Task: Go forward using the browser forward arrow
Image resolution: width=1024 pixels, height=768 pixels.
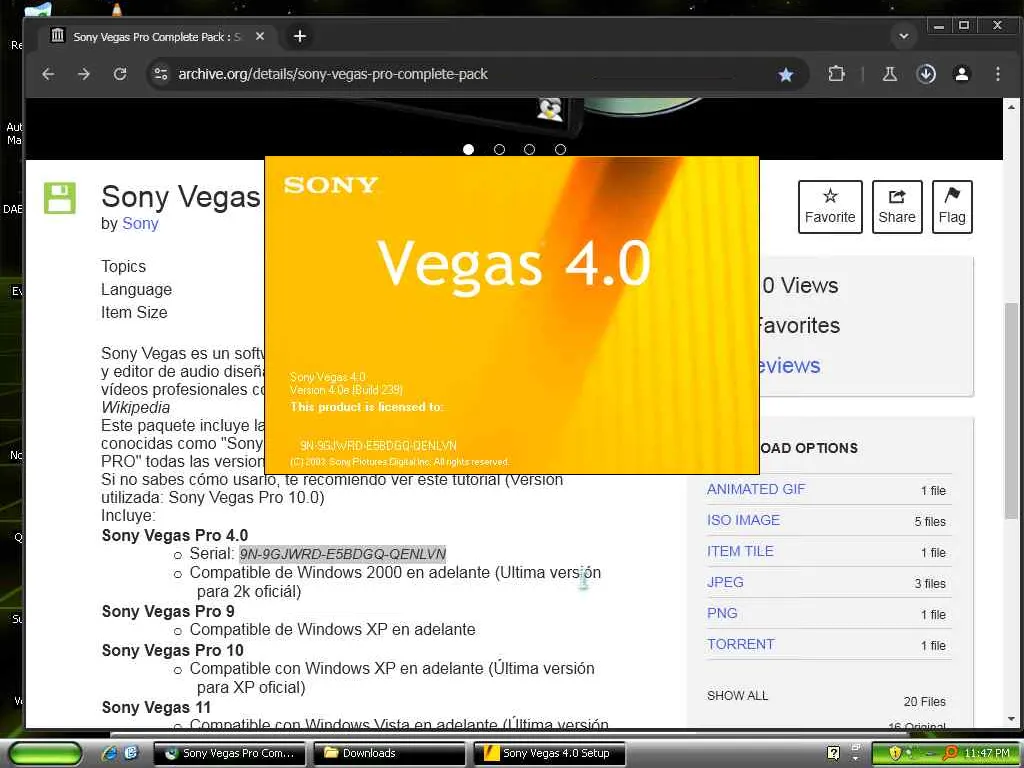Action: [x=84, y=74]
